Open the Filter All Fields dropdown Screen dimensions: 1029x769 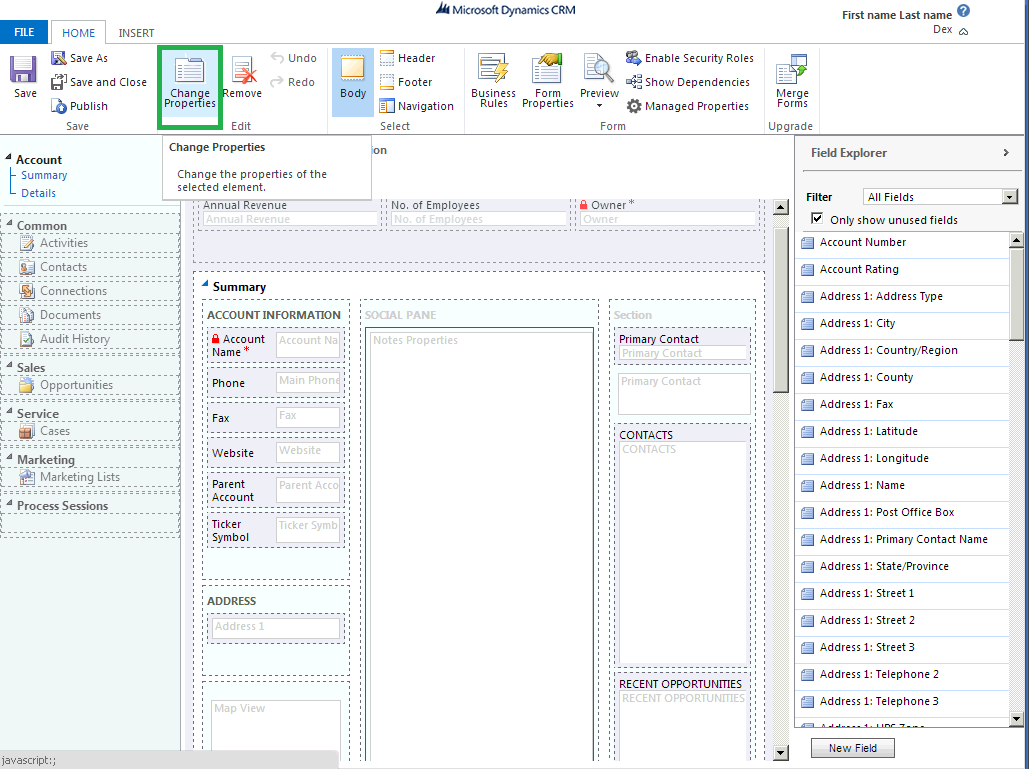click(1009, 197)
